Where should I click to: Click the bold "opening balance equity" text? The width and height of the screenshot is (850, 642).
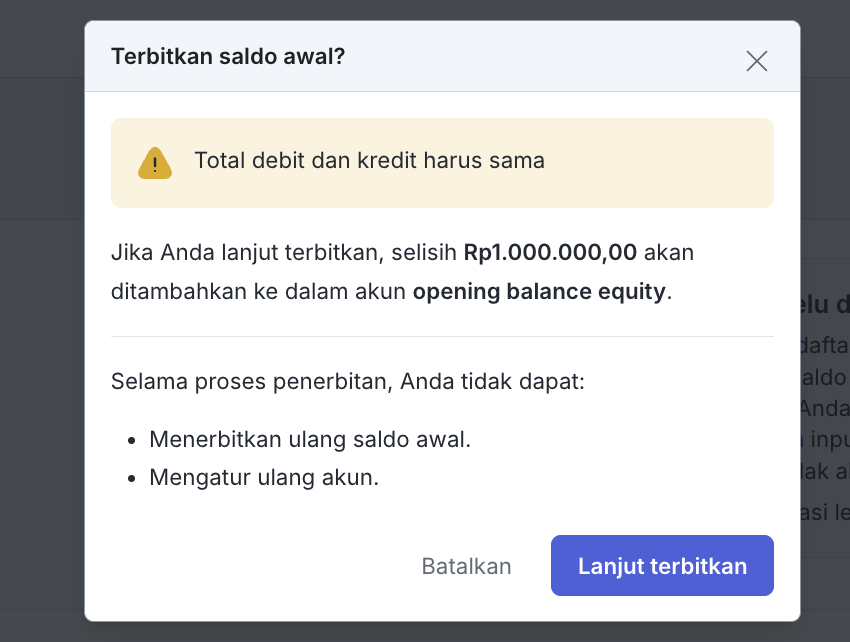point(539,293)
